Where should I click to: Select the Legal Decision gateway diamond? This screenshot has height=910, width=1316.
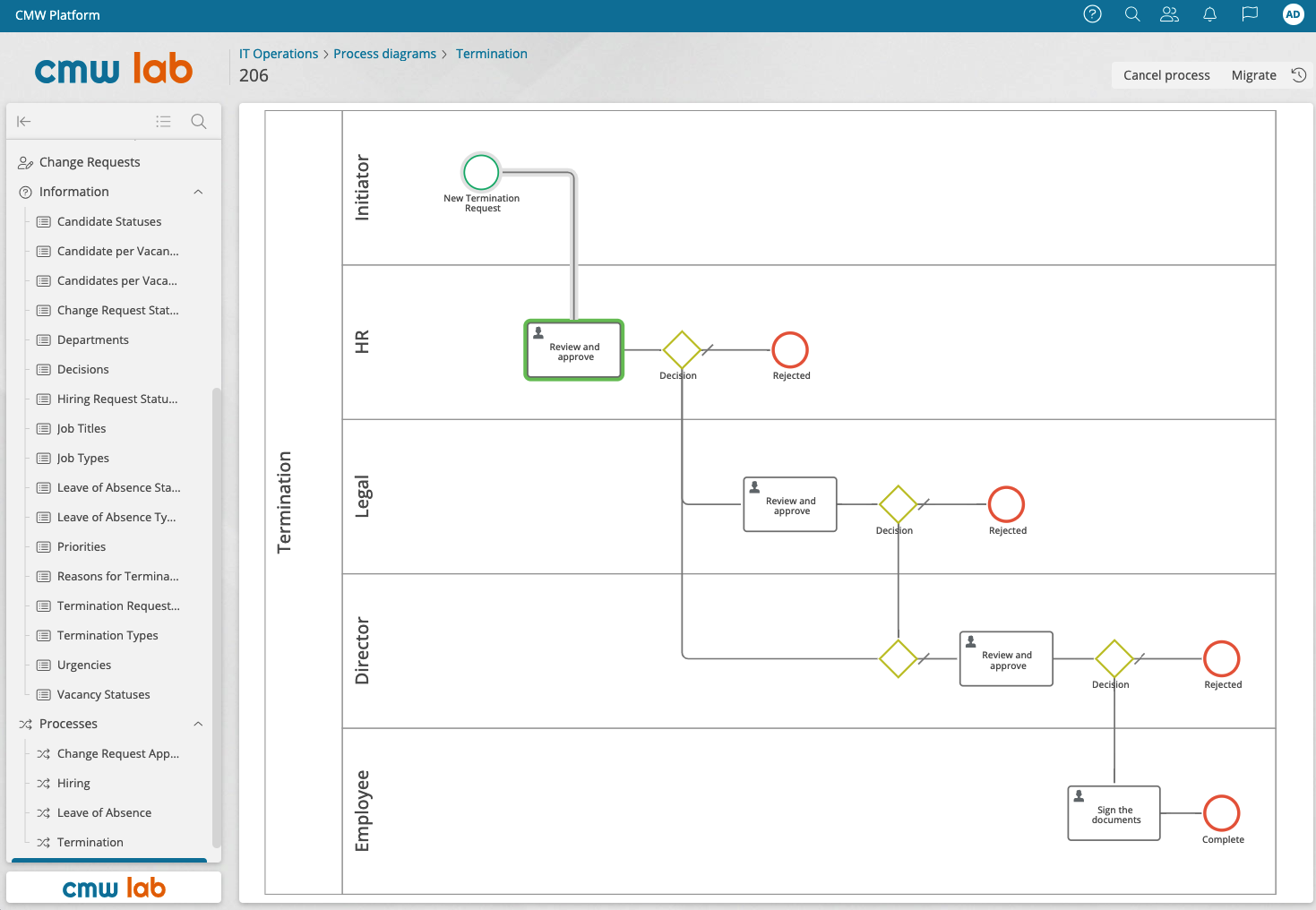coord(898,504)
